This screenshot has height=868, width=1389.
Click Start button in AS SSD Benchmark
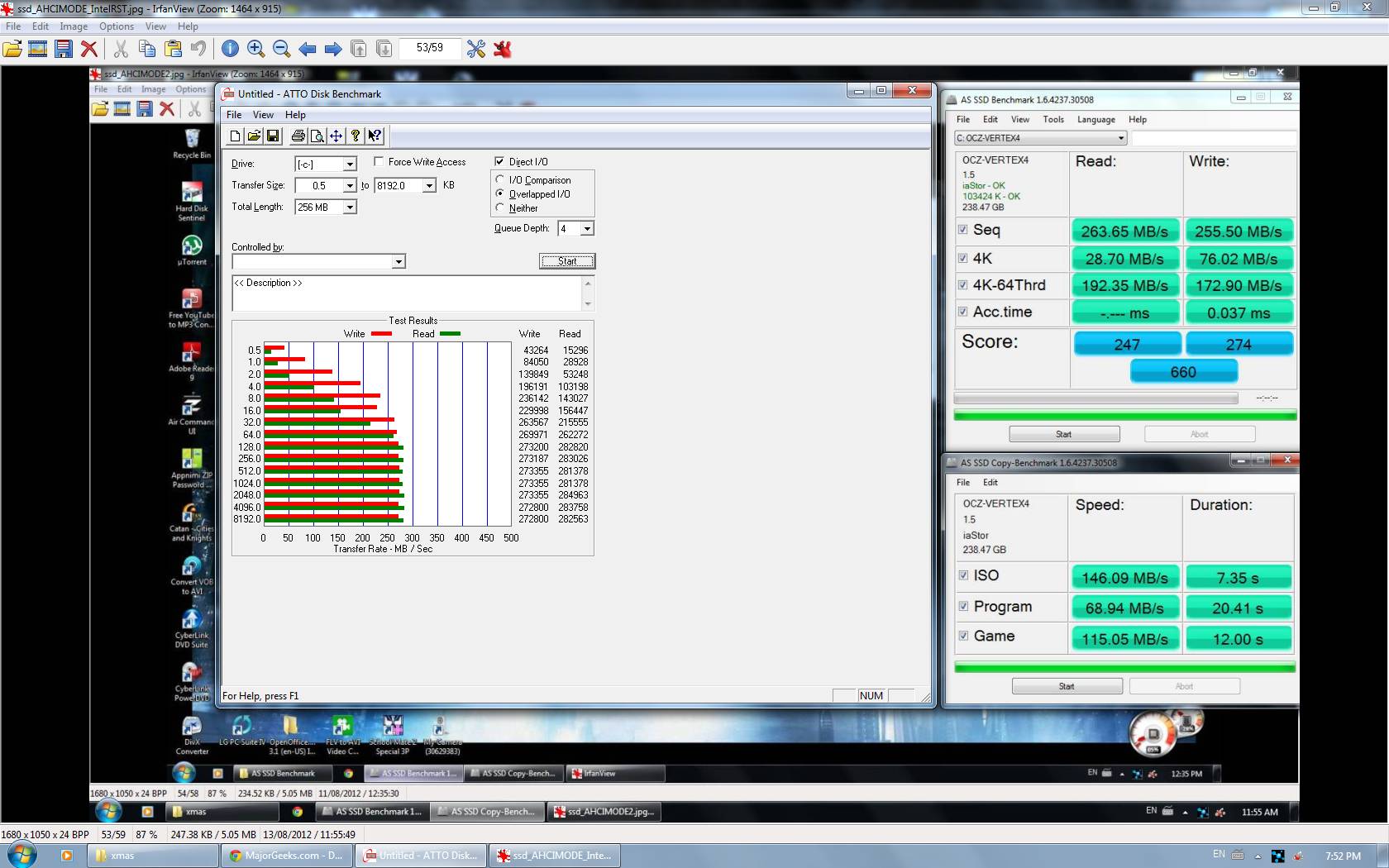1064,434
